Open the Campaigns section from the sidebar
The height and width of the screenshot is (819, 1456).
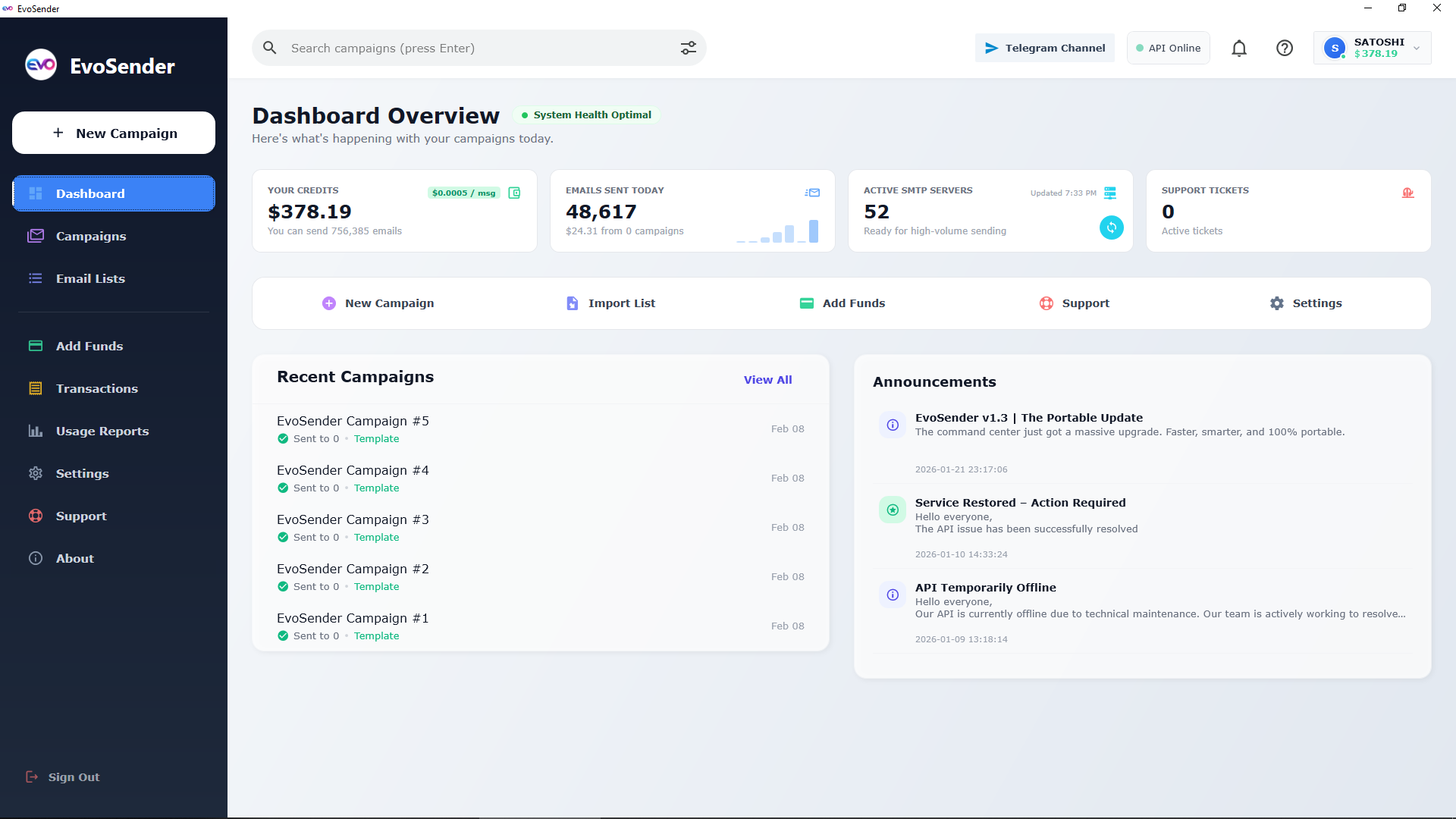[91, 236]
